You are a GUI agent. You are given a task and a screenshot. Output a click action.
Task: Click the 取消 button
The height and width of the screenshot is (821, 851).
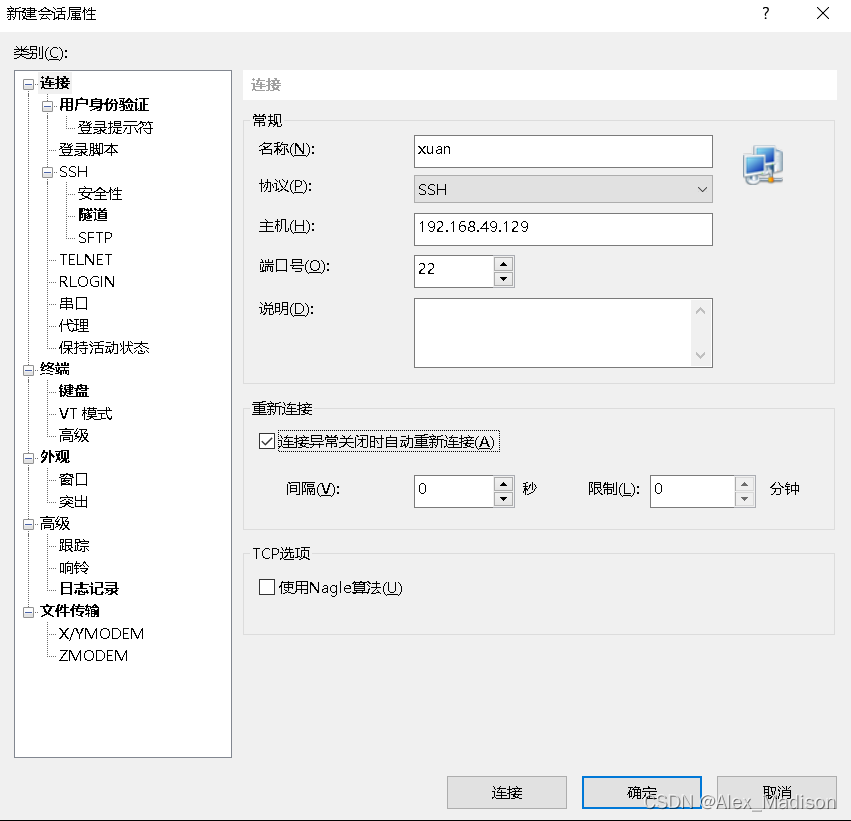[x=776, y=792]
